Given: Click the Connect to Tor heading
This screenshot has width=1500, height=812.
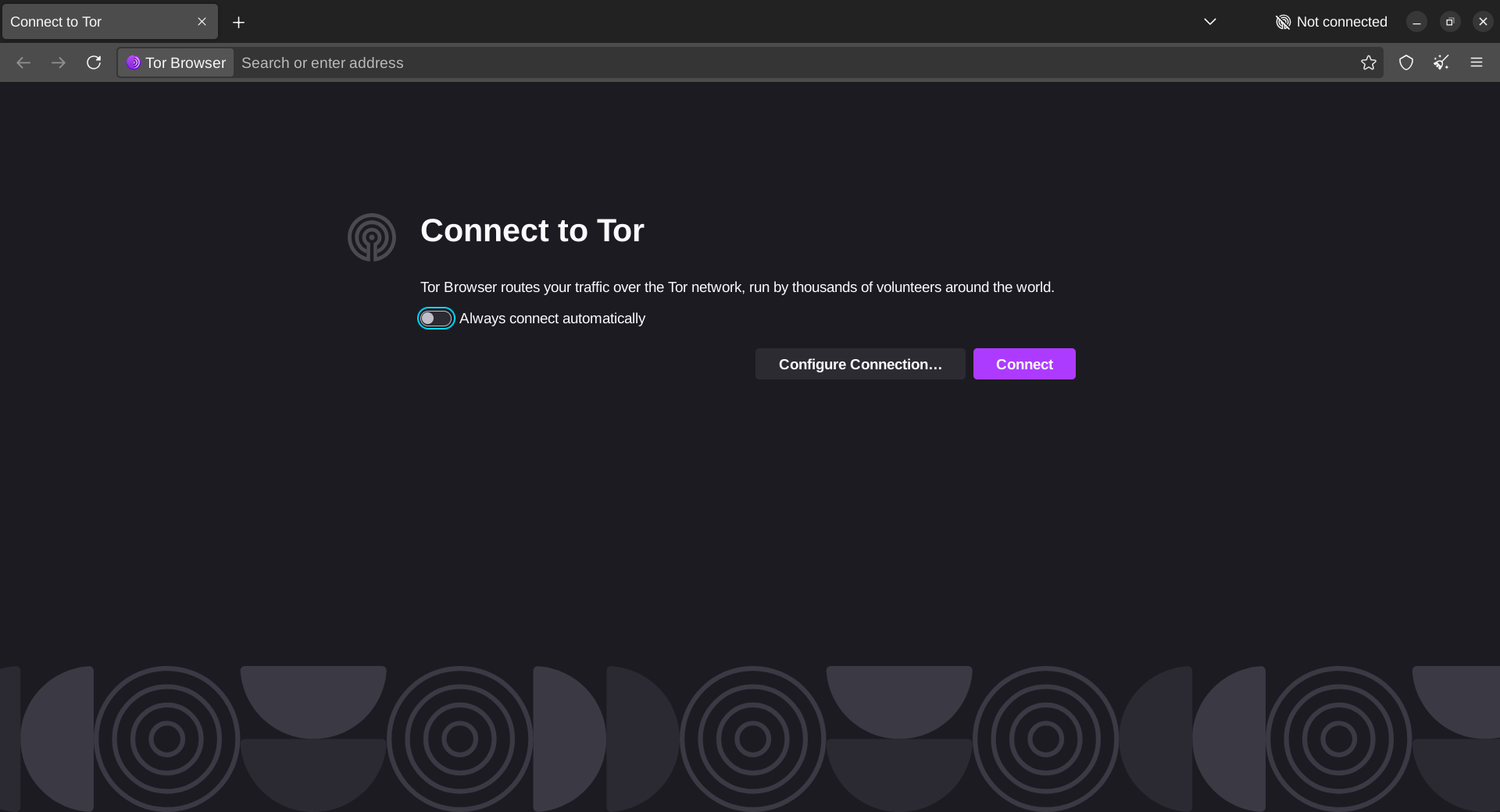Looking at the screenshot, I should point(532,230).
